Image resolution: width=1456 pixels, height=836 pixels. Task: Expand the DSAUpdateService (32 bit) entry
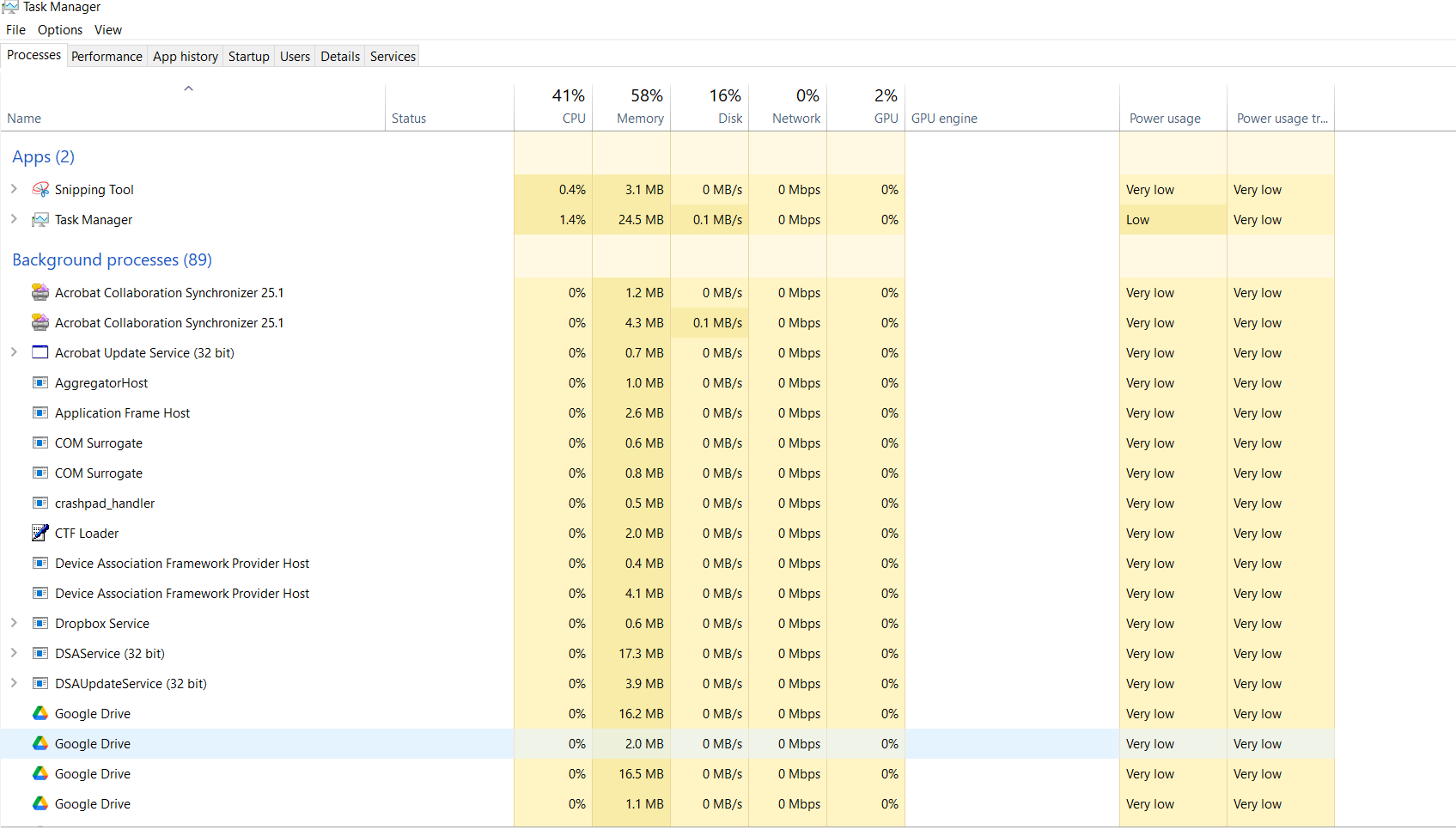(x=14, y=683)
